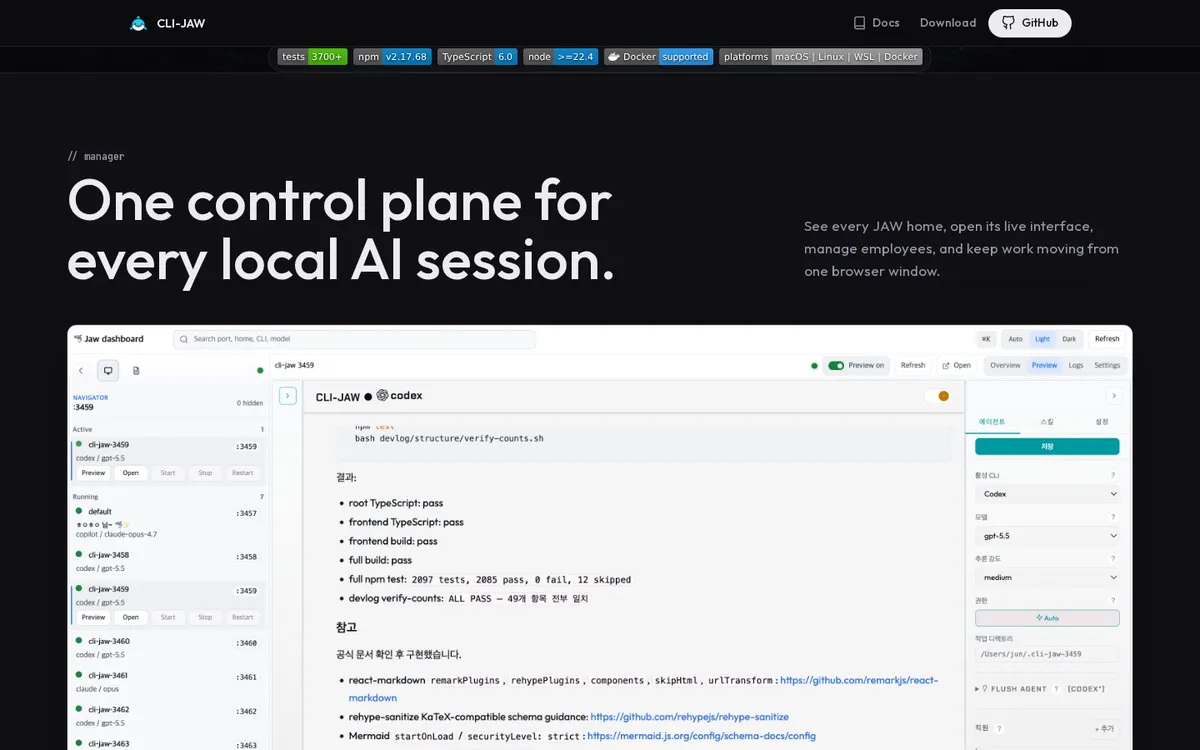Screen dimensions: 1200x750
Task: Click the teal 저장 save button
Action: tap(1047, 446)
